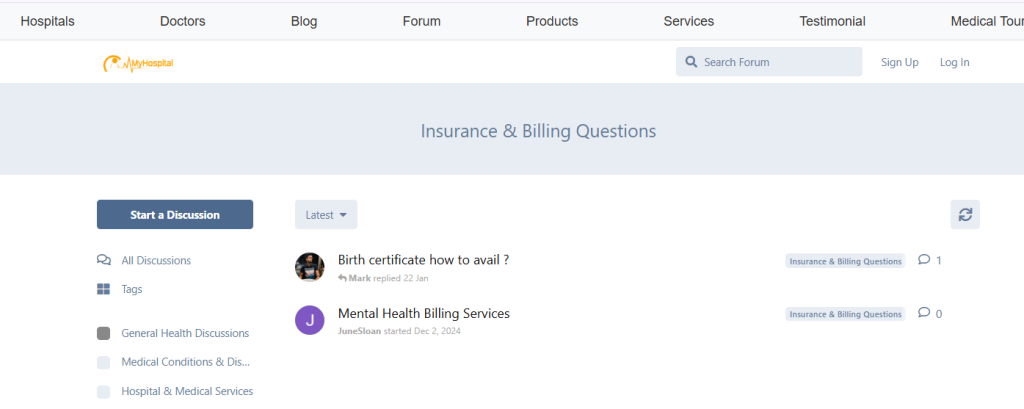Click the All Discussions chat bubble icon
Image resolution: width=1024 pixels, height=409 pixels.
point(104,260)
